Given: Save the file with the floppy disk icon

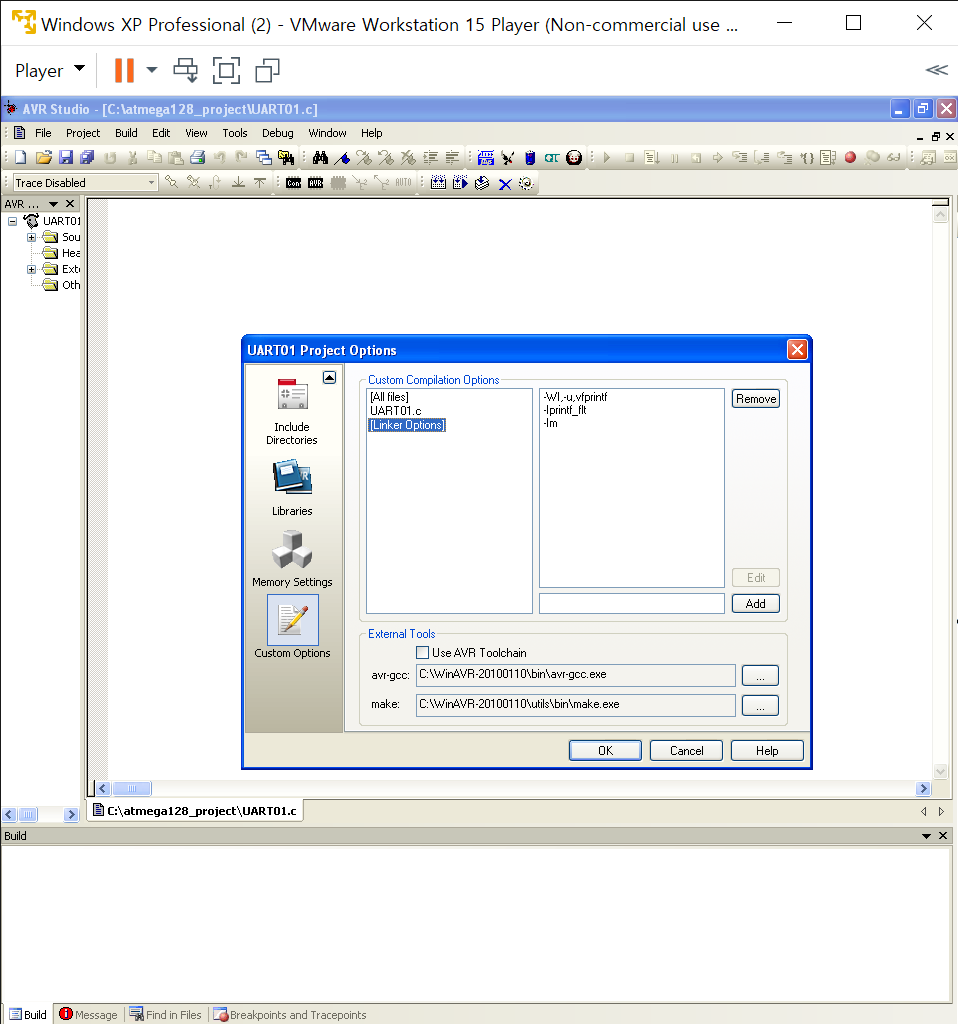Looking at the screenshot, I should (65, 157).
